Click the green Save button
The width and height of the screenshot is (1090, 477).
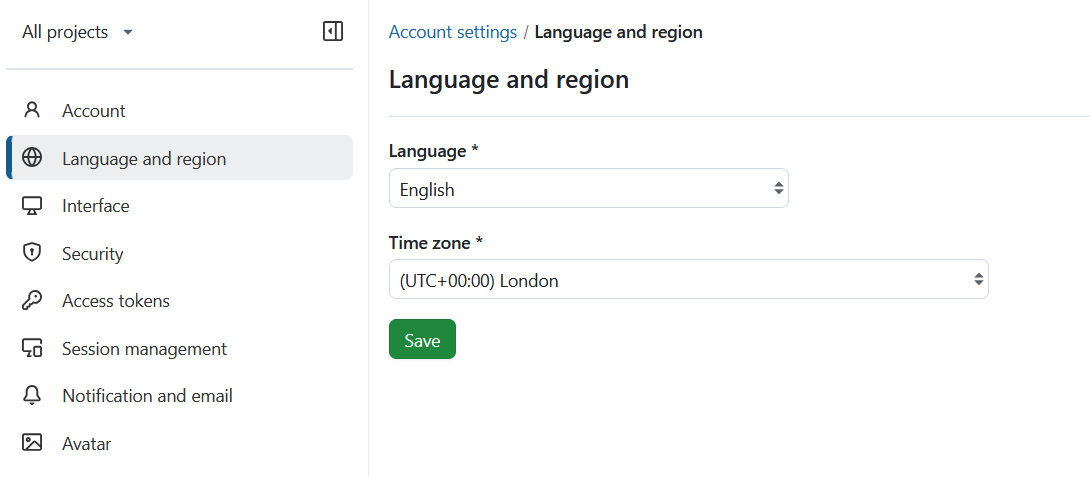422,339
